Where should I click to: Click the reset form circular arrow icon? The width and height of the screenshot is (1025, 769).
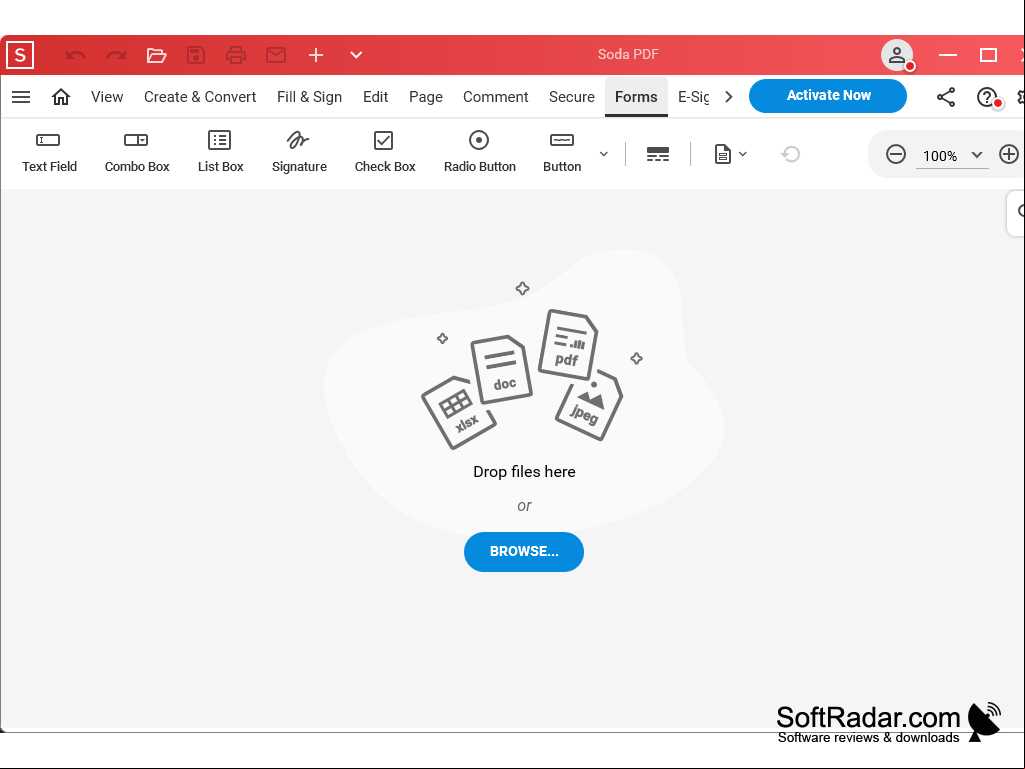[790, 154]
